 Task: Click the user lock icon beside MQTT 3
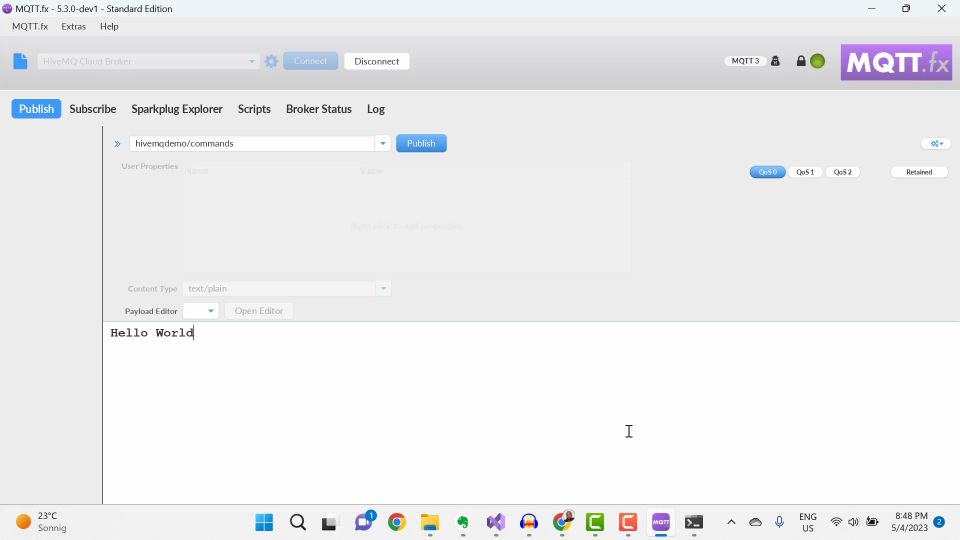point(775,61)
